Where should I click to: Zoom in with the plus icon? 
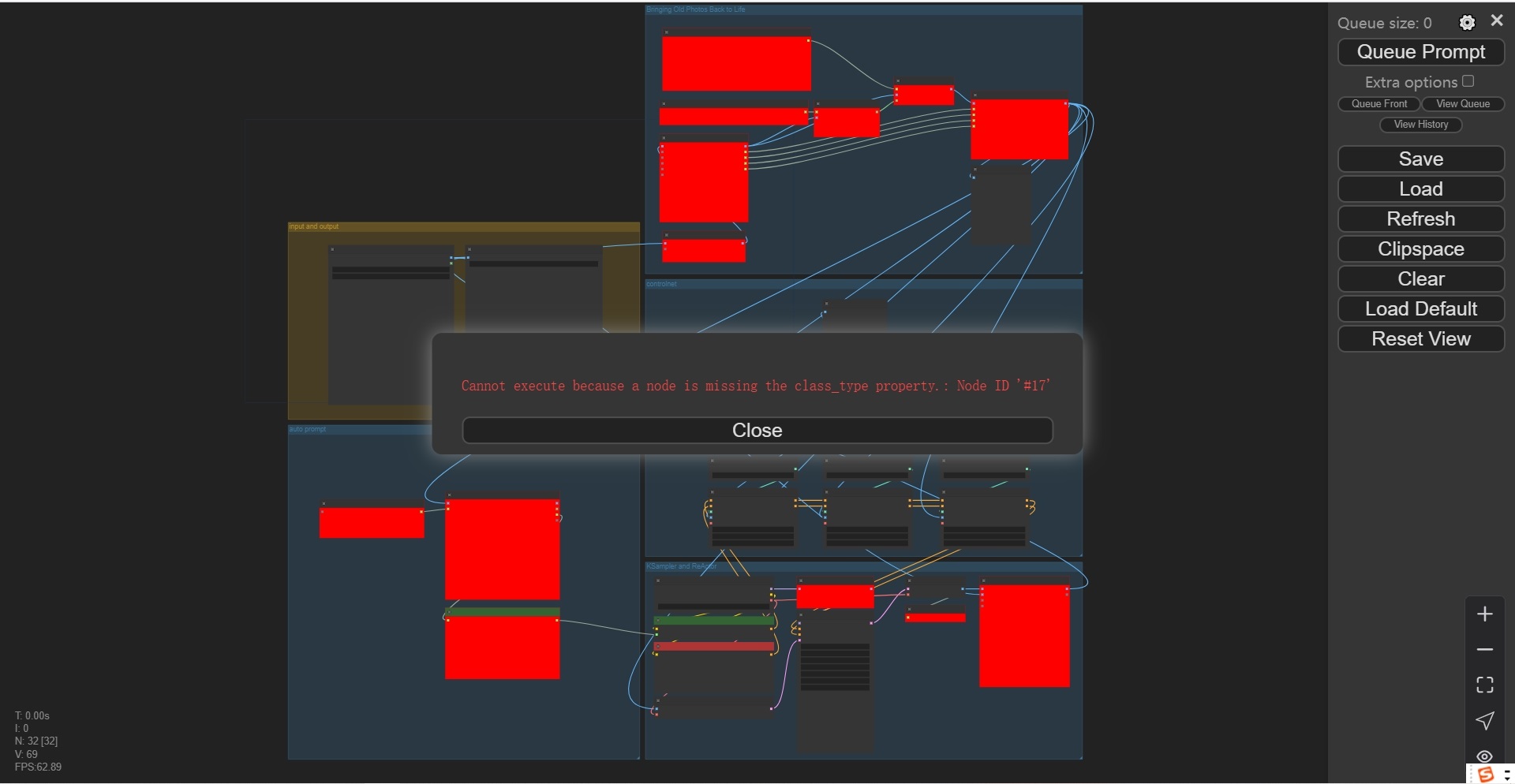tap(1485, 614)
